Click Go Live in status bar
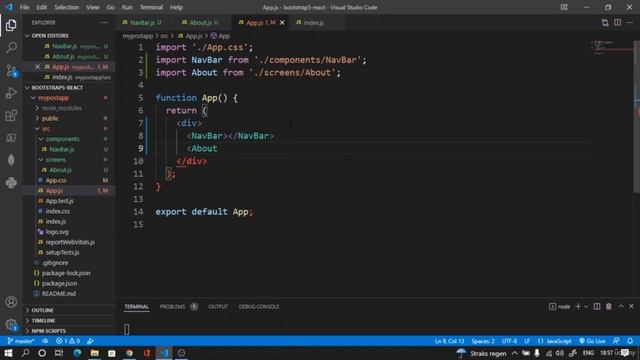 (x=592, y=341)
